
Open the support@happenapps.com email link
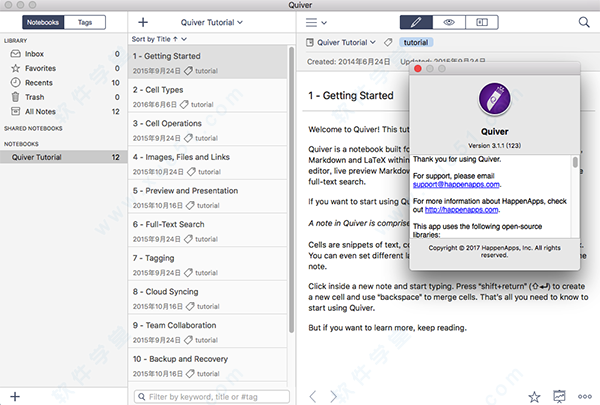[x=456, y=185]
